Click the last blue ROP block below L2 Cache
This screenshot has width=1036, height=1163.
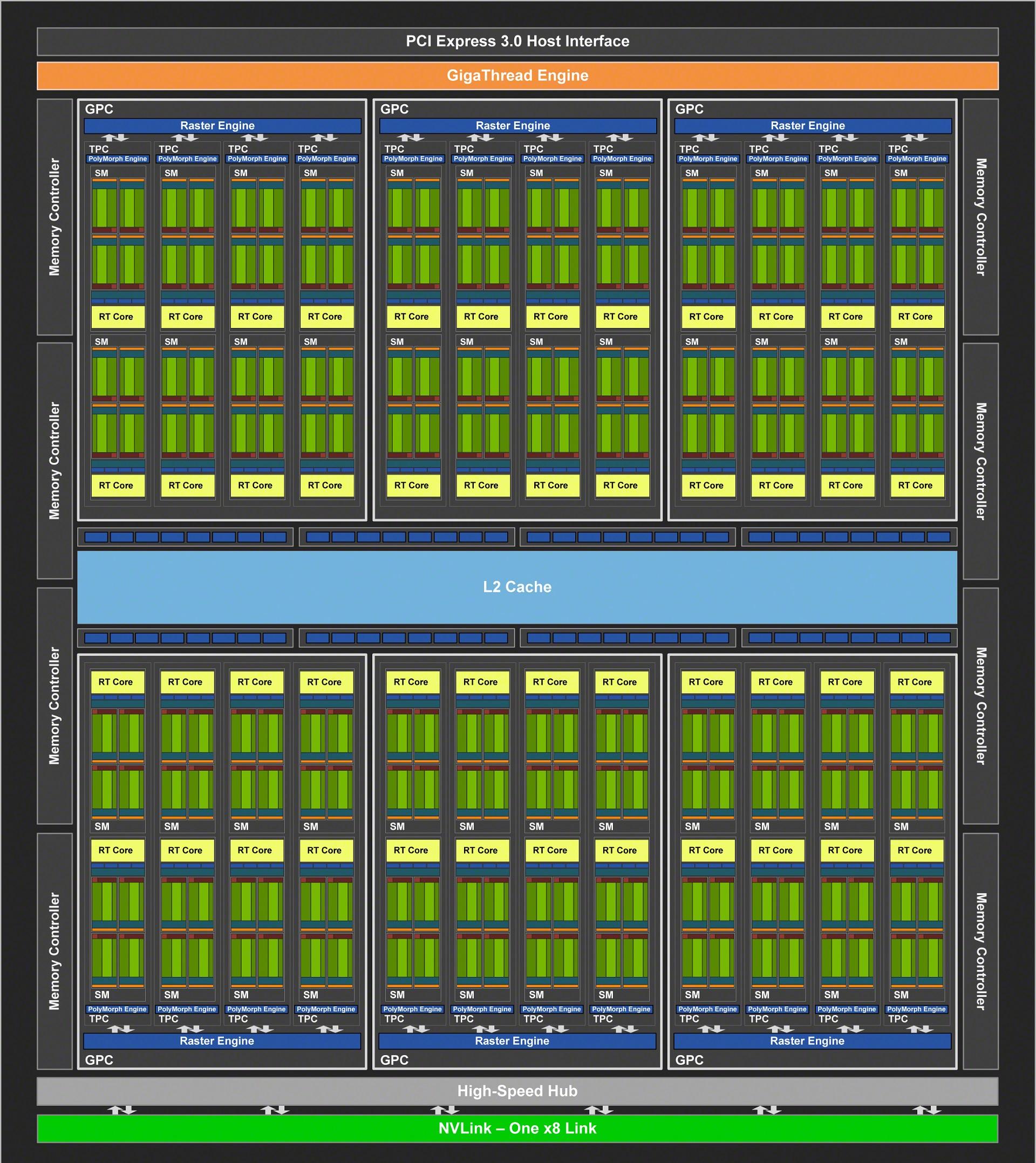938,638
